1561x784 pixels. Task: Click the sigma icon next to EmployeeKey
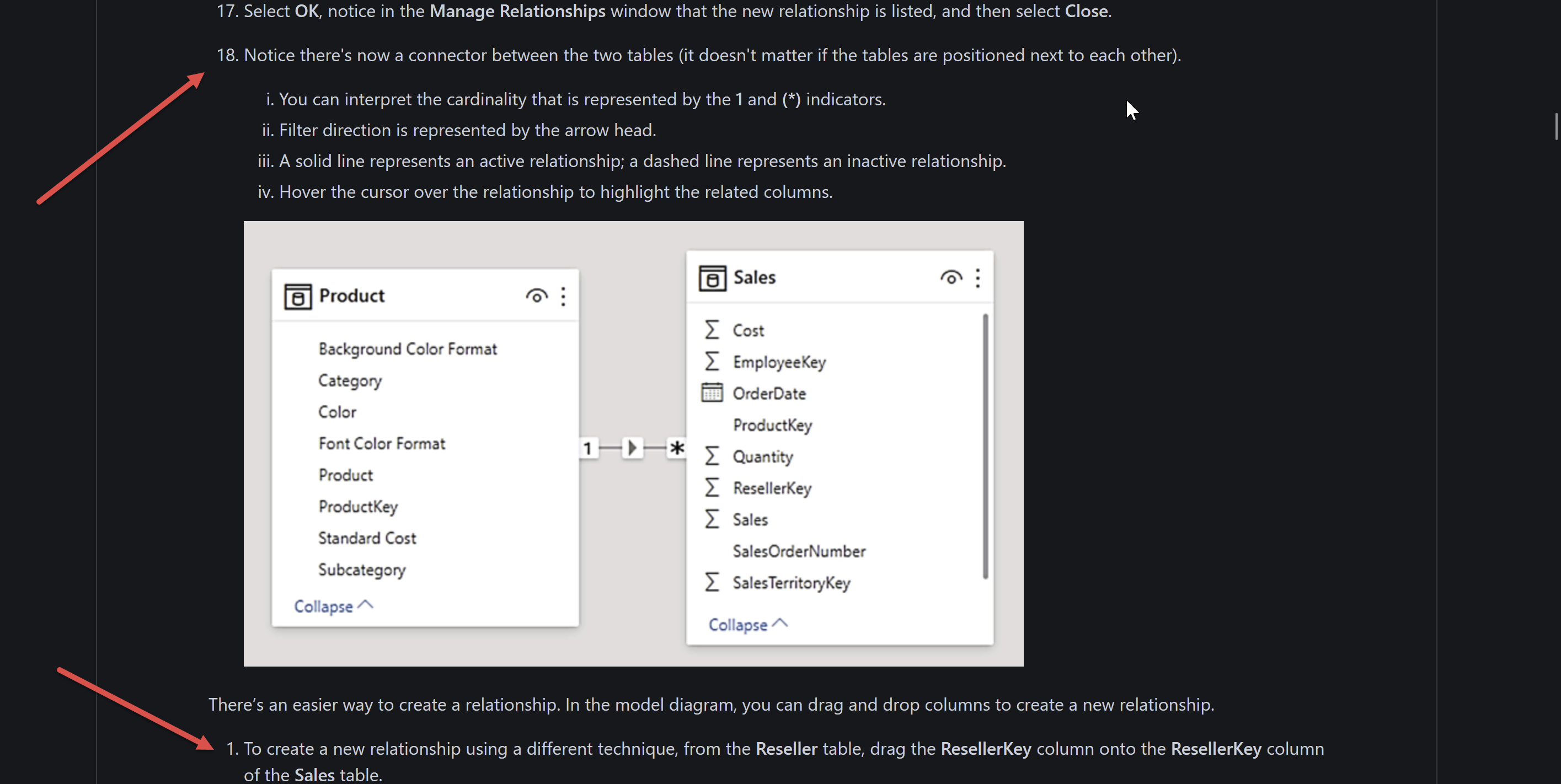click(x=712, y=362)
